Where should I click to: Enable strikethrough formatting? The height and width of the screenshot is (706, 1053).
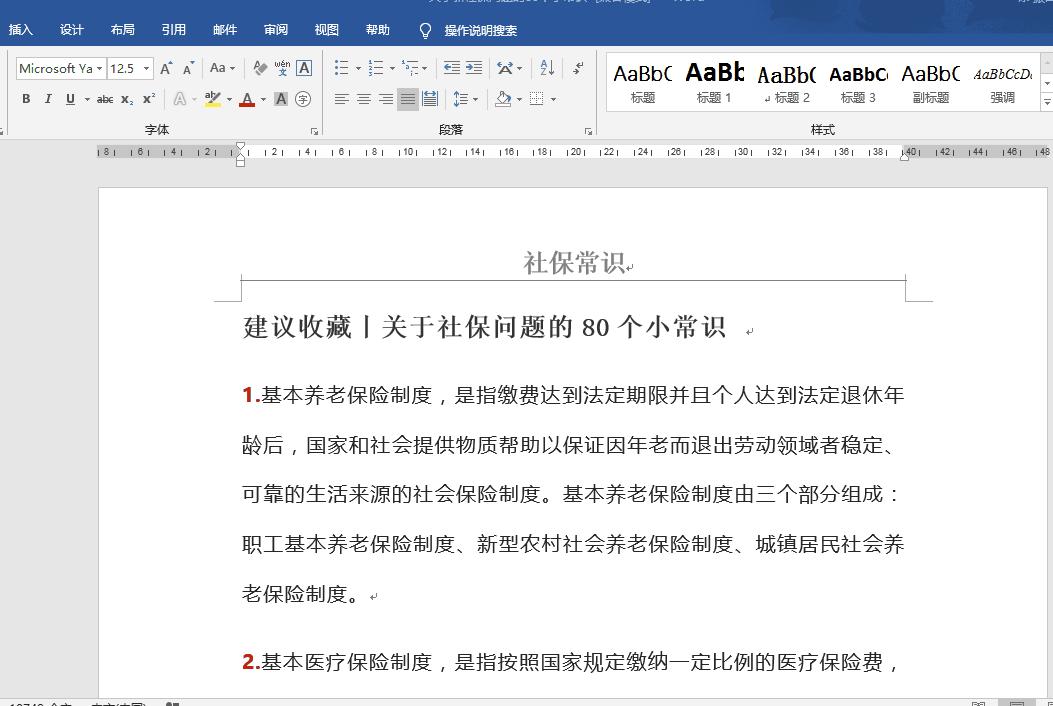[105, 98]
